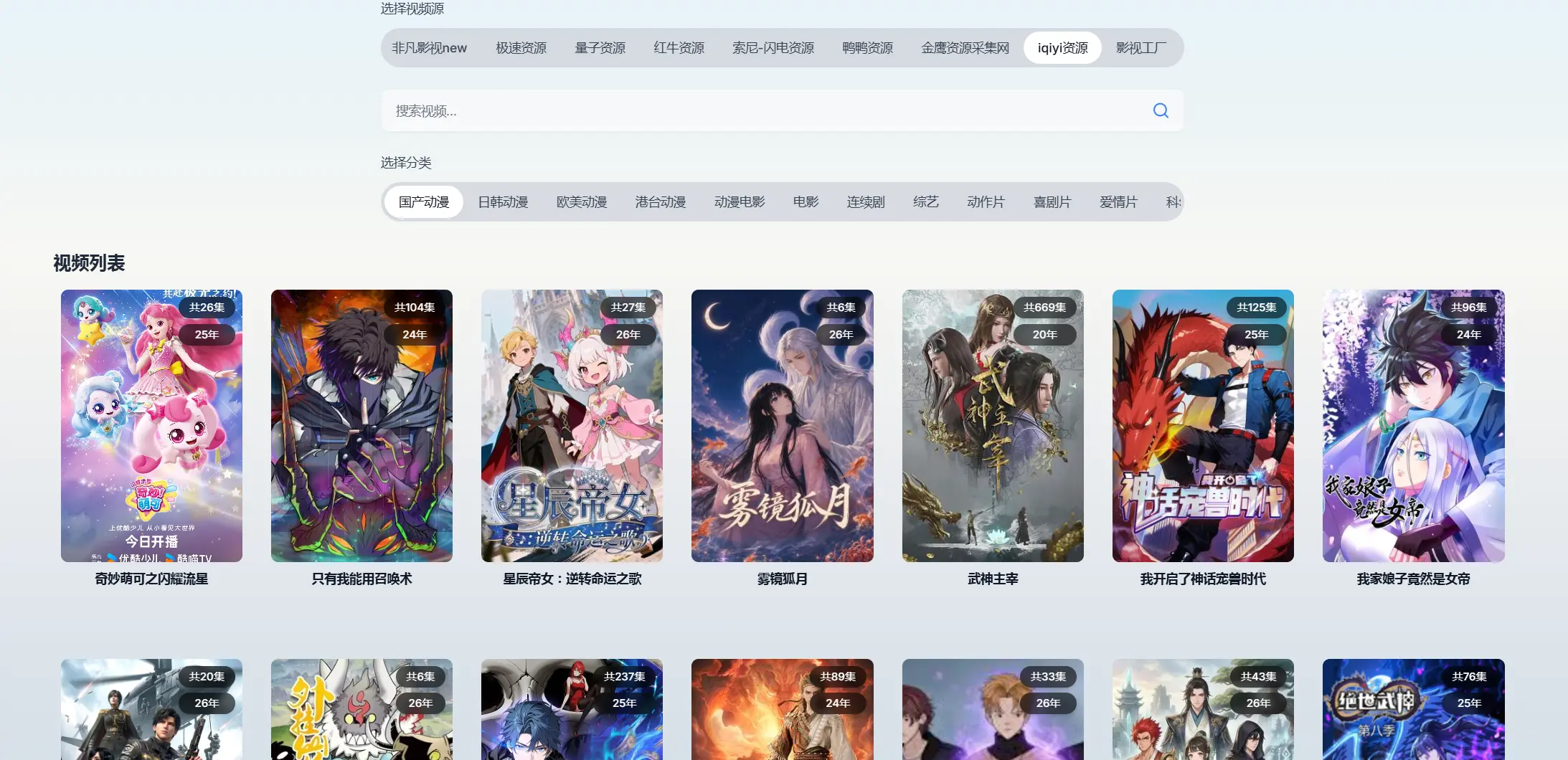
Task: Choose the 动作片 category
Action: [x=986, y=202]
